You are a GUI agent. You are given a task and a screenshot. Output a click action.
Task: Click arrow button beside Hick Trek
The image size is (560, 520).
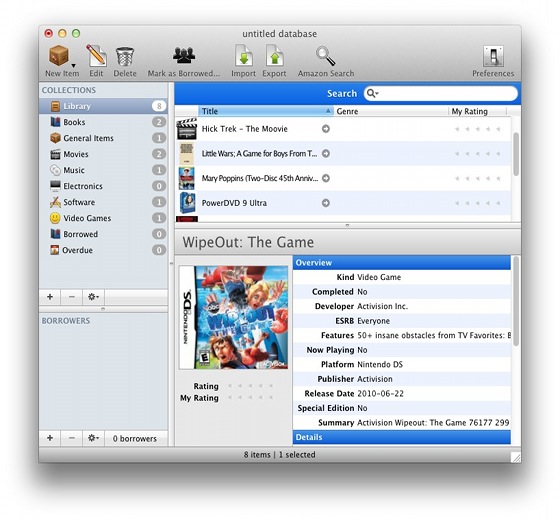click(326, 129)
